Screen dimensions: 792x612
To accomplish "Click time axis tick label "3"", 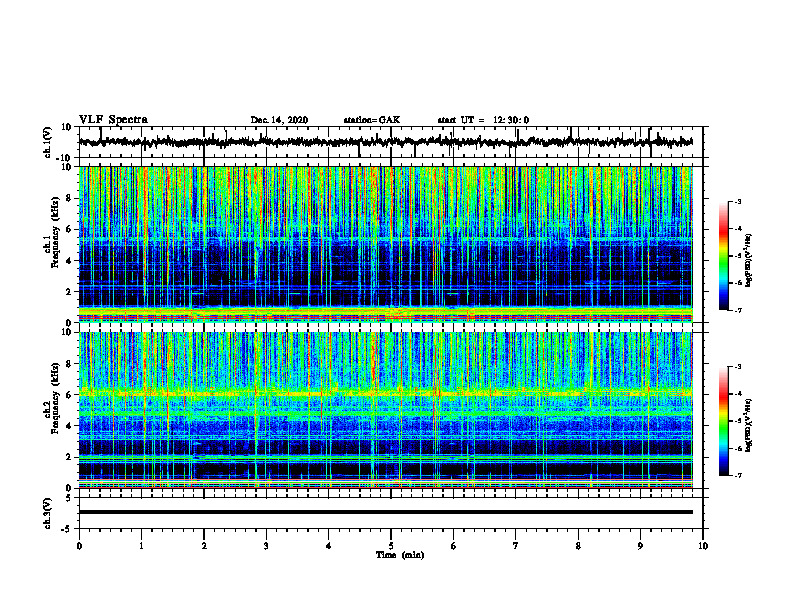I will (x=266, y=546).
